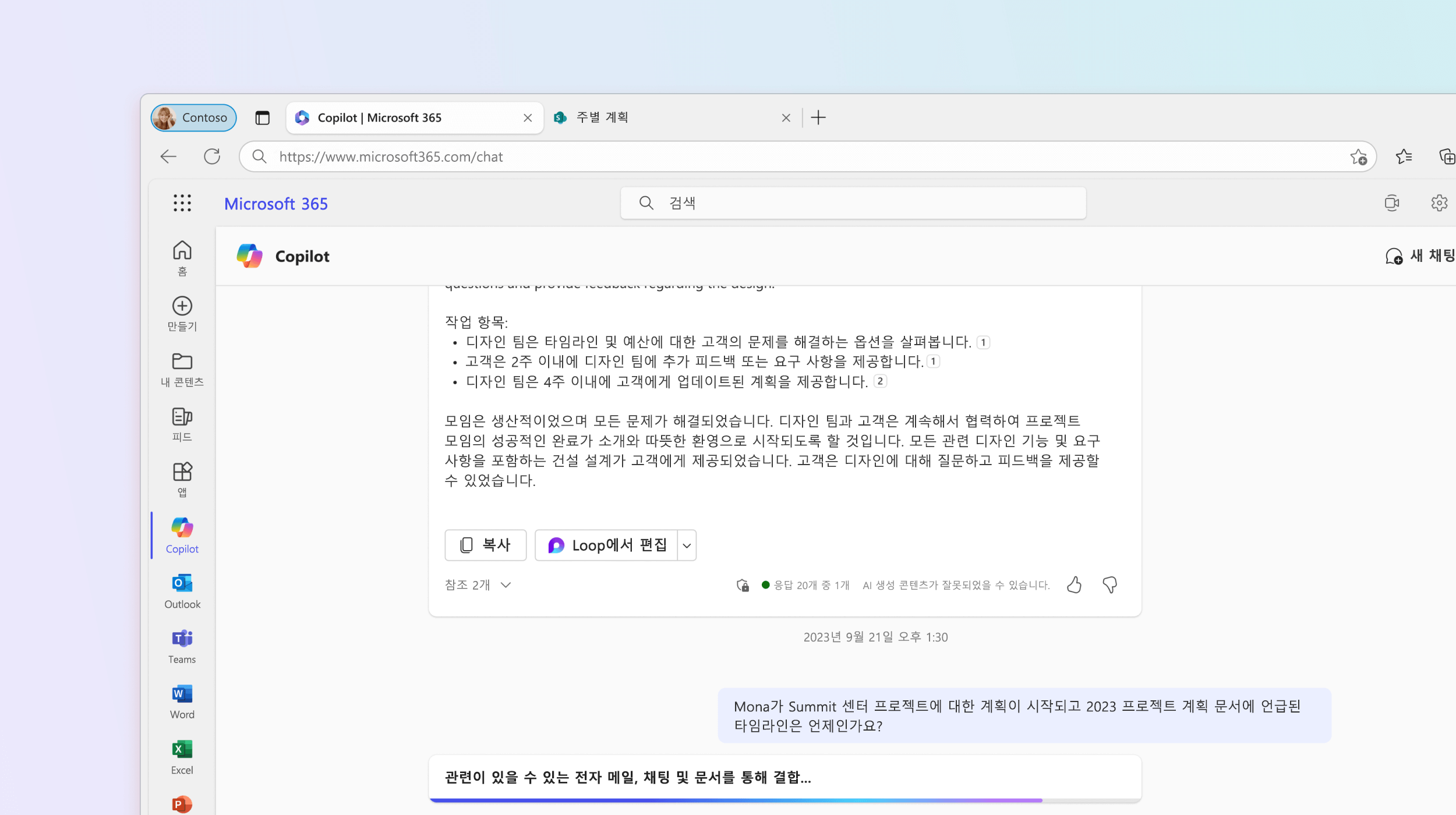
Task: Click the 복사 copy button
Action: point(486,545)
